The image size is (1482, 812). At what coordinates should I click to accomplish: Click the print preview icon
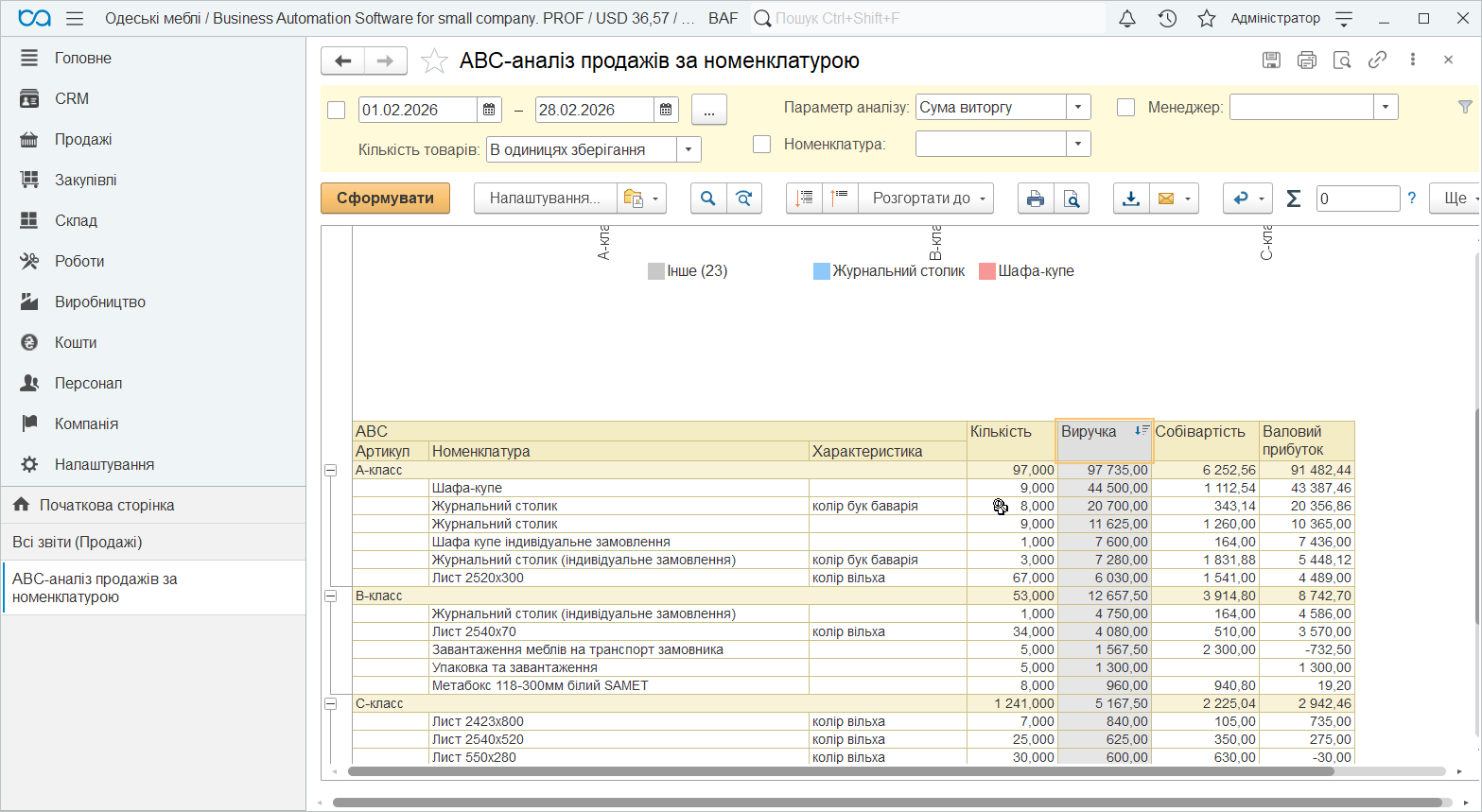click(x=1072, y=199)
